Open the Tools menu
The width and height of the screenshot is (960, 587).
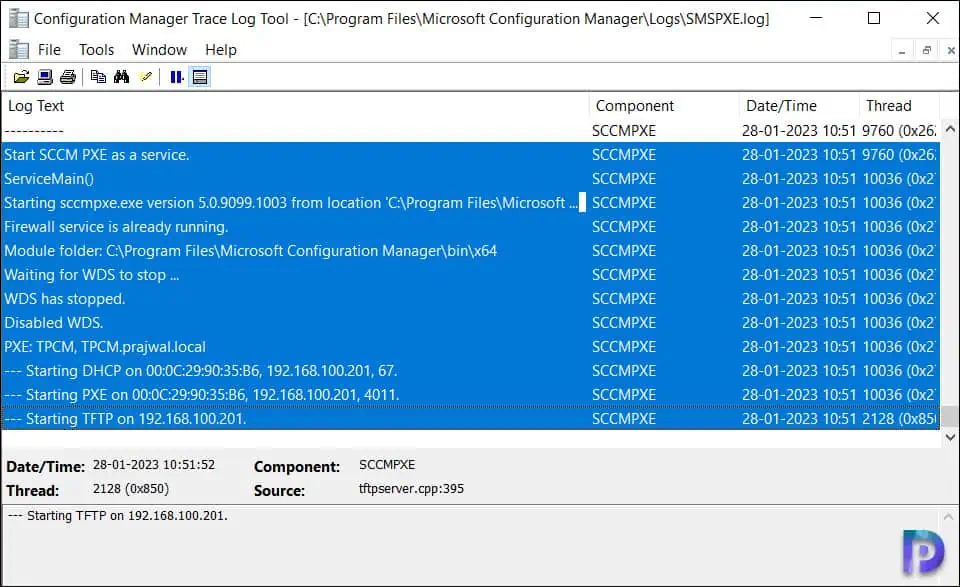pyautogui.click(x=97, y=50)
